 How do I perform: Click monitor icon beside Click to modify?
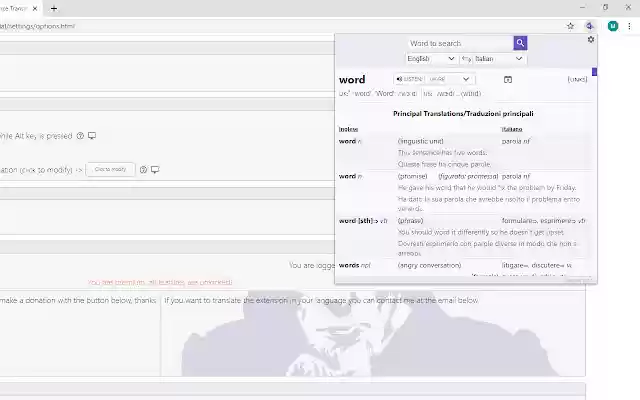click(x=155, y=169)
